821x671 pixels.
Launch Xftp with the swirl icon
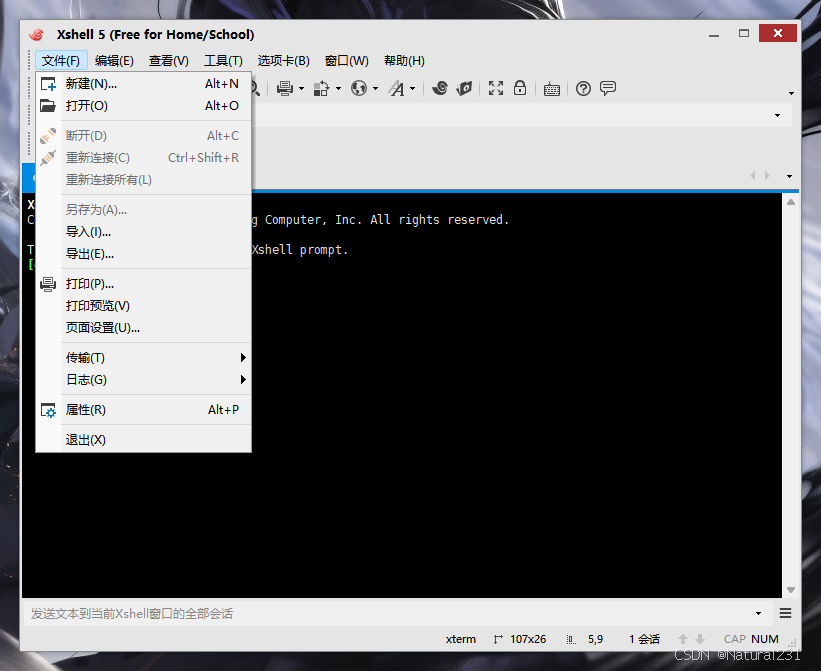[440, 88]
